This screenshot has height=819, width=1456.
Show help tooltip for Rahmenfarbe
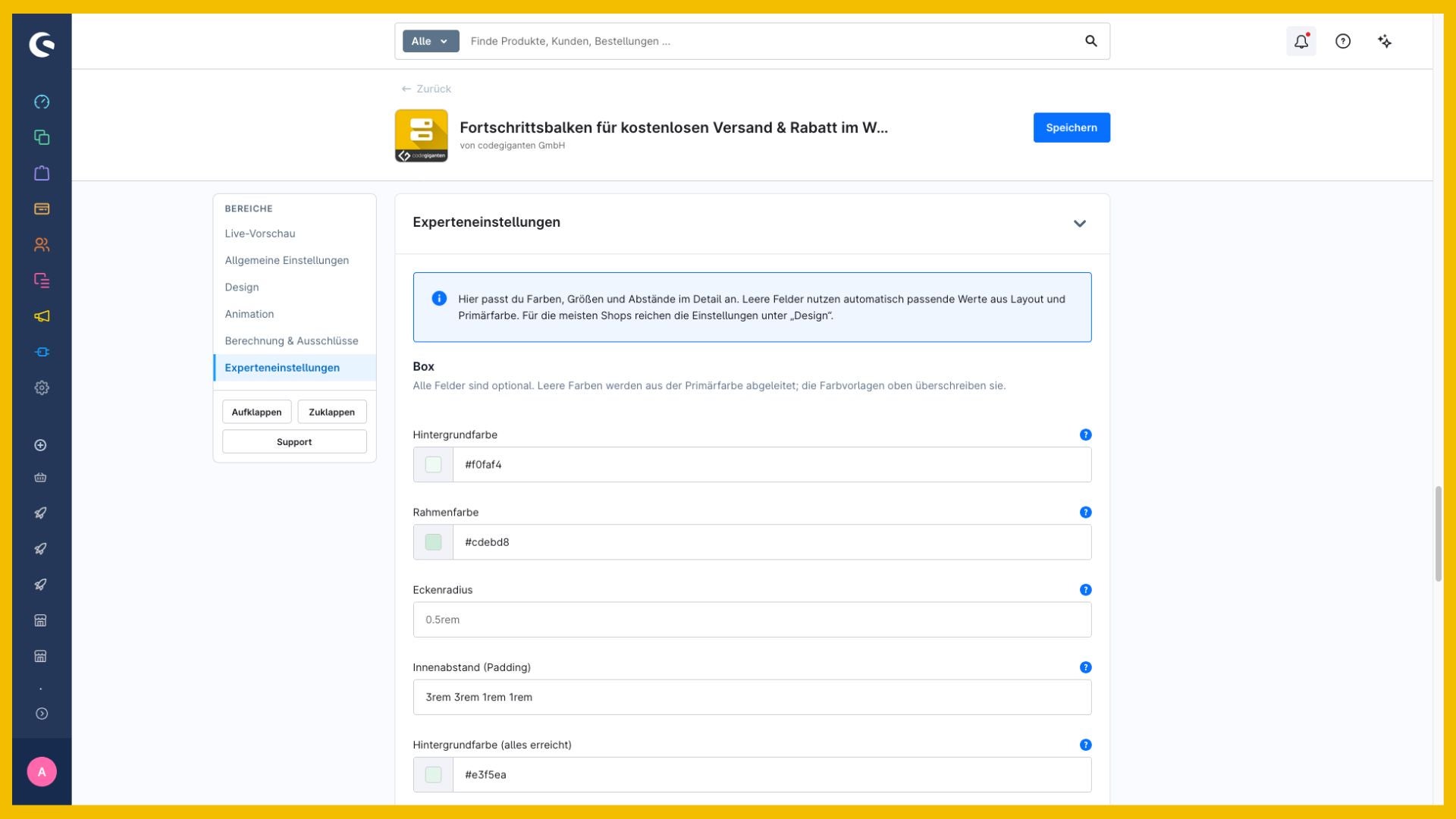pyautogui.click(x=1085, y=512)
